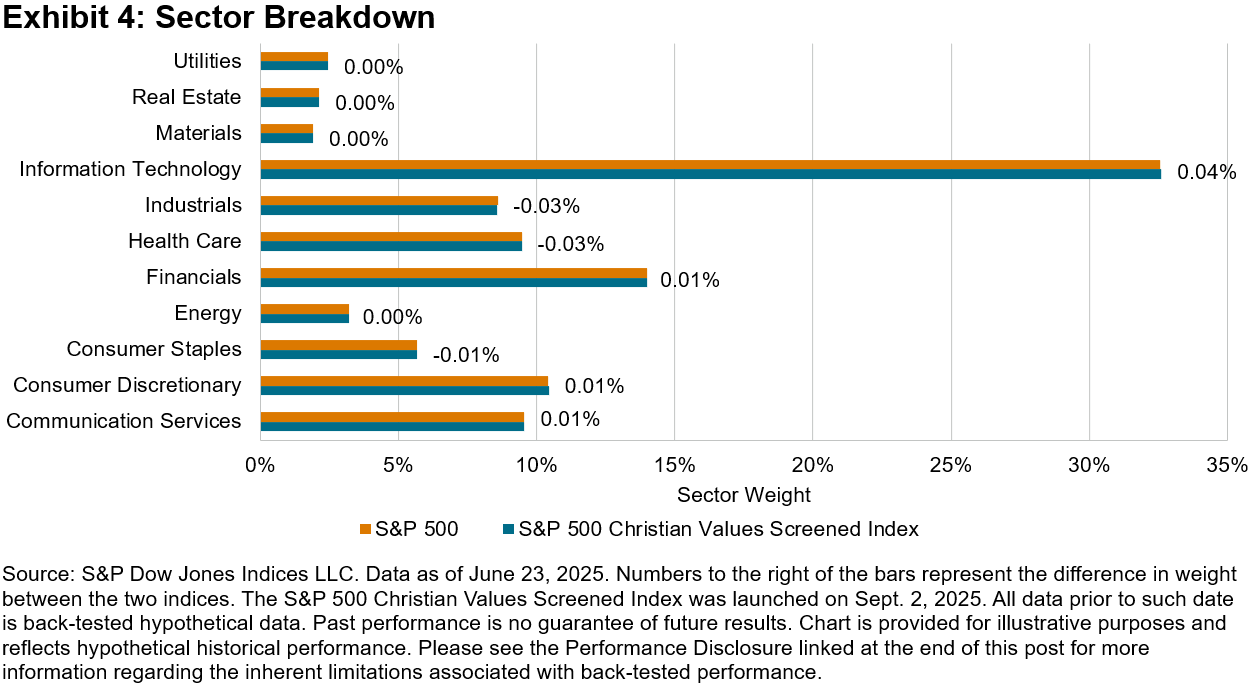Click the orange Financials bar
Screen dimensions: 1249x685
pos(453,273)
